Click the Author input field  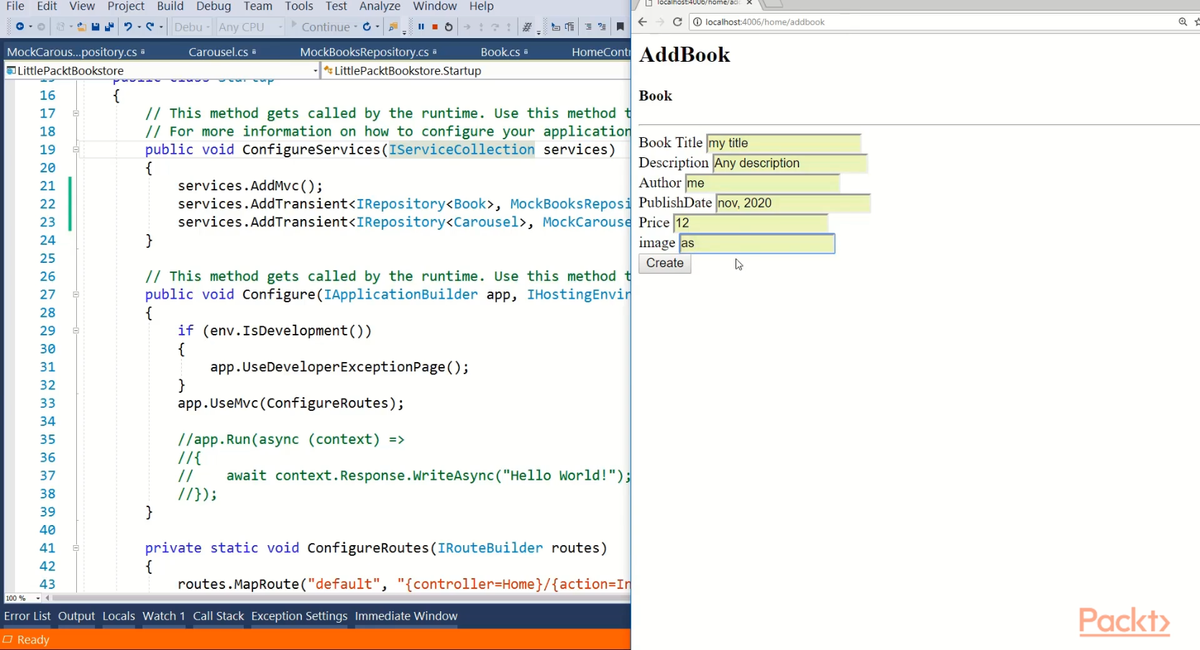pyautogui.click(x=763, y=183)
